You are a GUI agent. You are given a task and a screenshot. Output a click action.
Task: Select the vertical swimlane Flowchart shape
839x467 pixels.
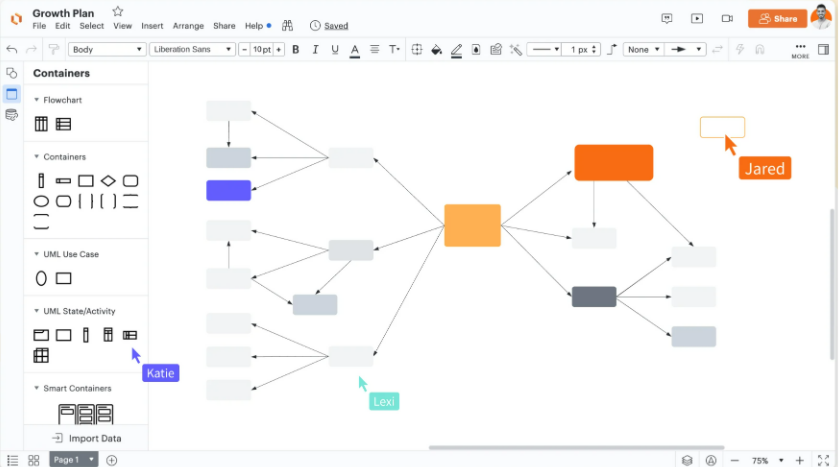(41, 124)
